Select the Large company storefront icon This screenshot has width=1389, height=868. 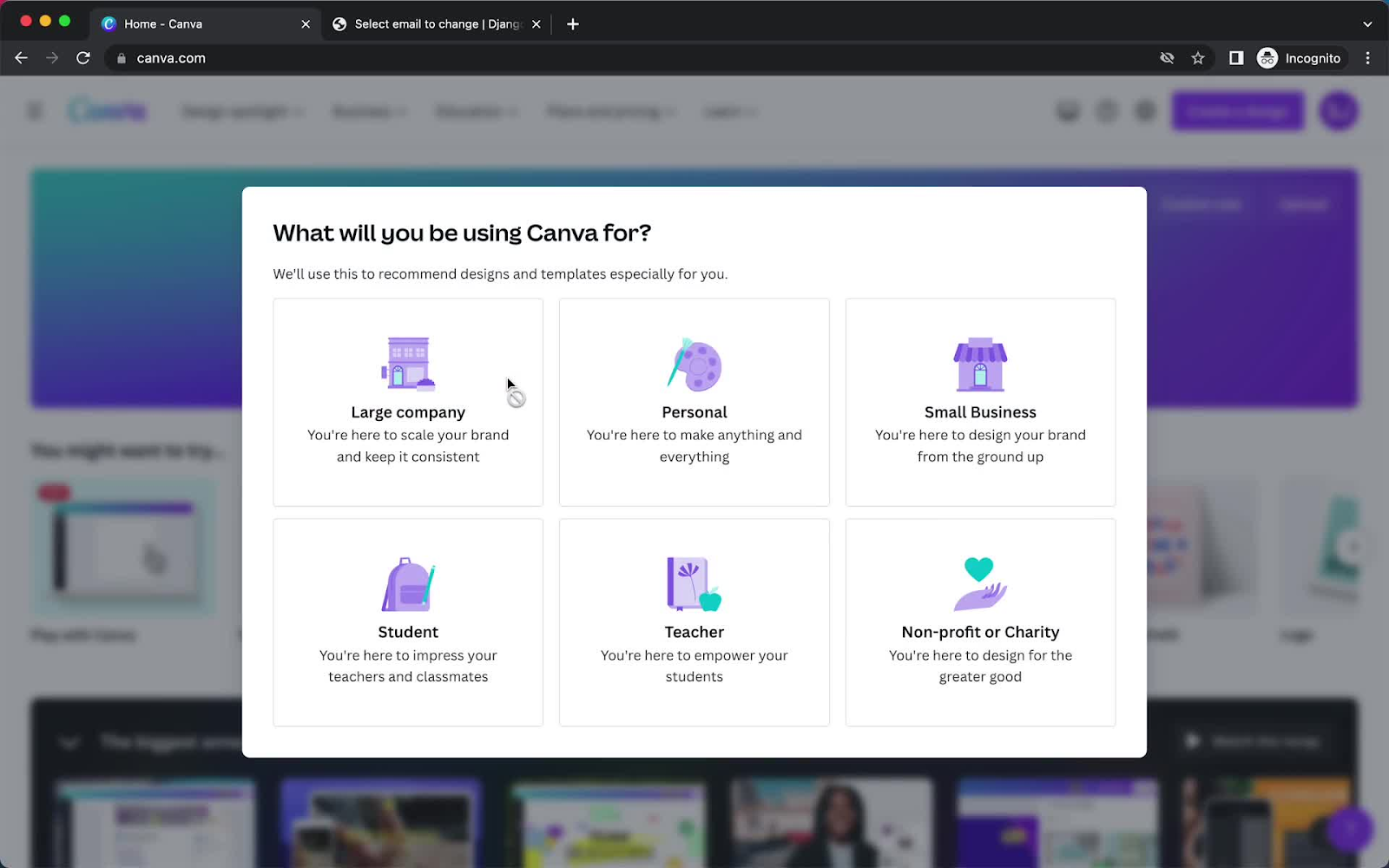[408, 363]
